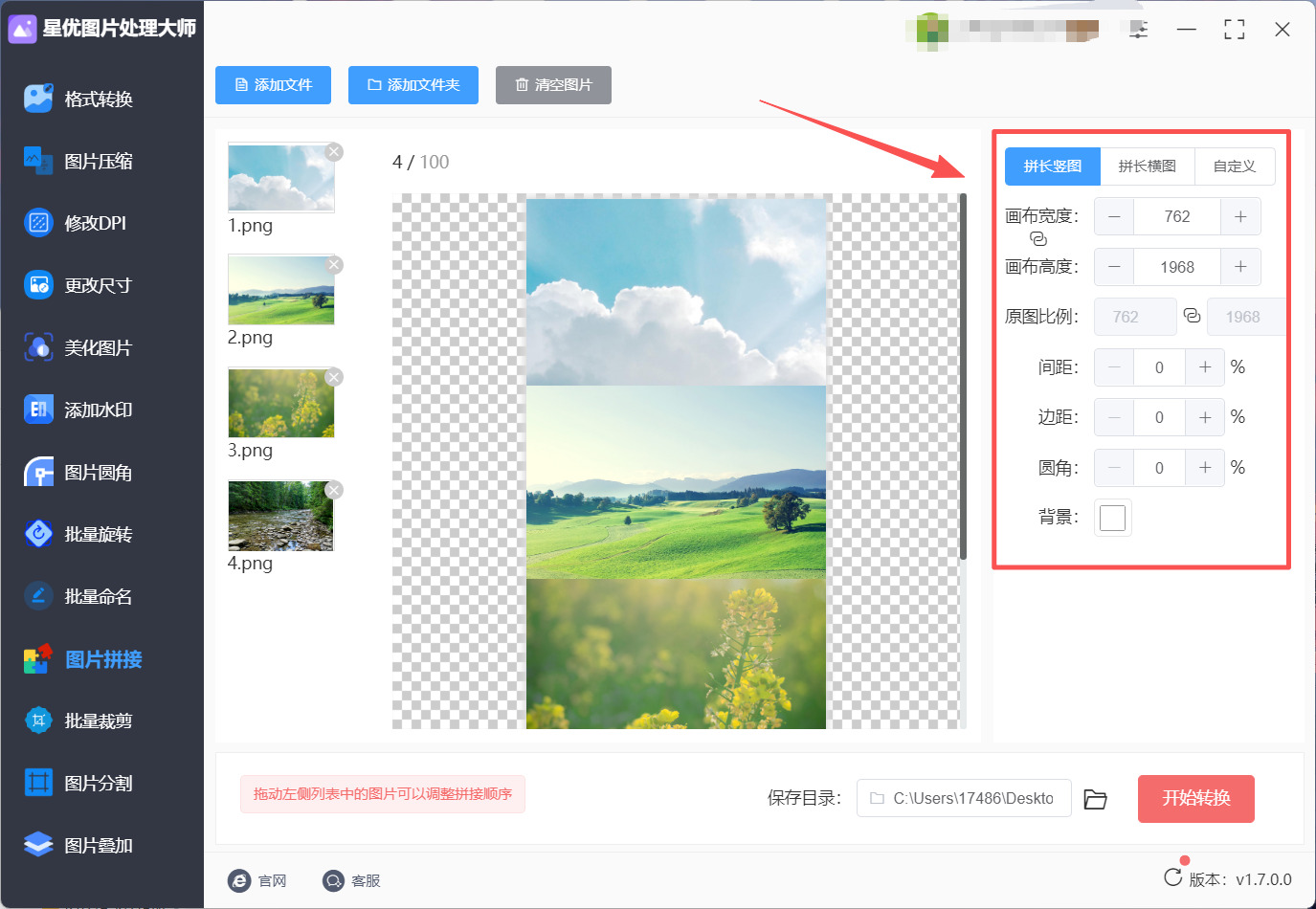
Task: Click the 添加文件 add file button
Action: pyautogui.click(x=274, y=85)
